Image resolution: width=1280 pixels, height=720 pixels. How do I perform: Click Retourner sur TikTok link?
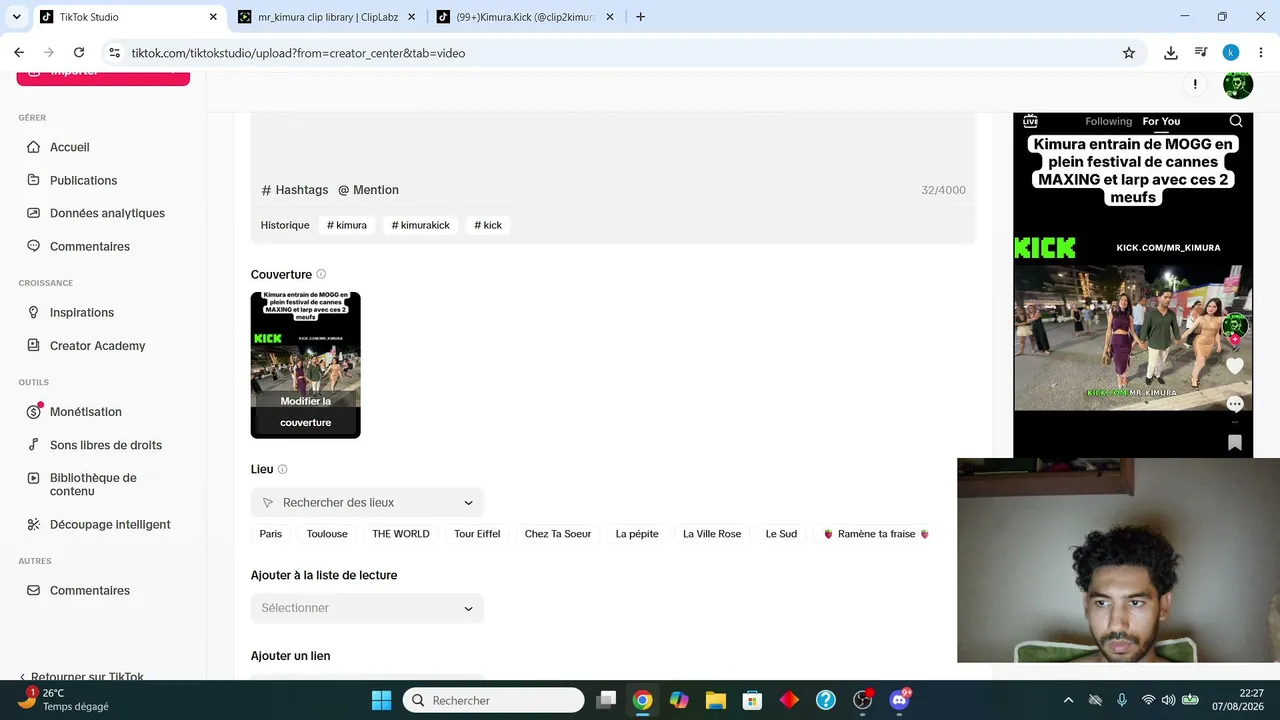point(81,677)
